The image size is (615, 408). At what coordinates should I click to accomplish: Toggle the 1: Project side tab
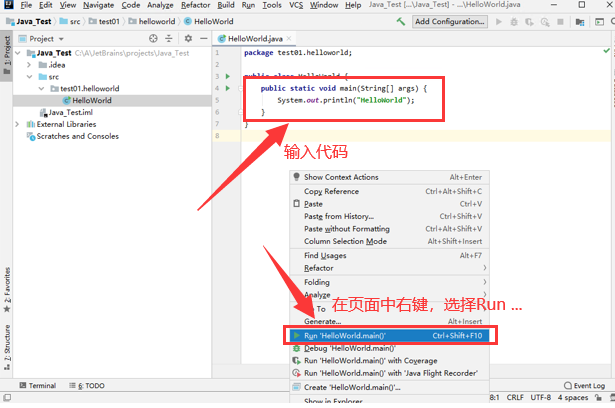coord(7,55)
